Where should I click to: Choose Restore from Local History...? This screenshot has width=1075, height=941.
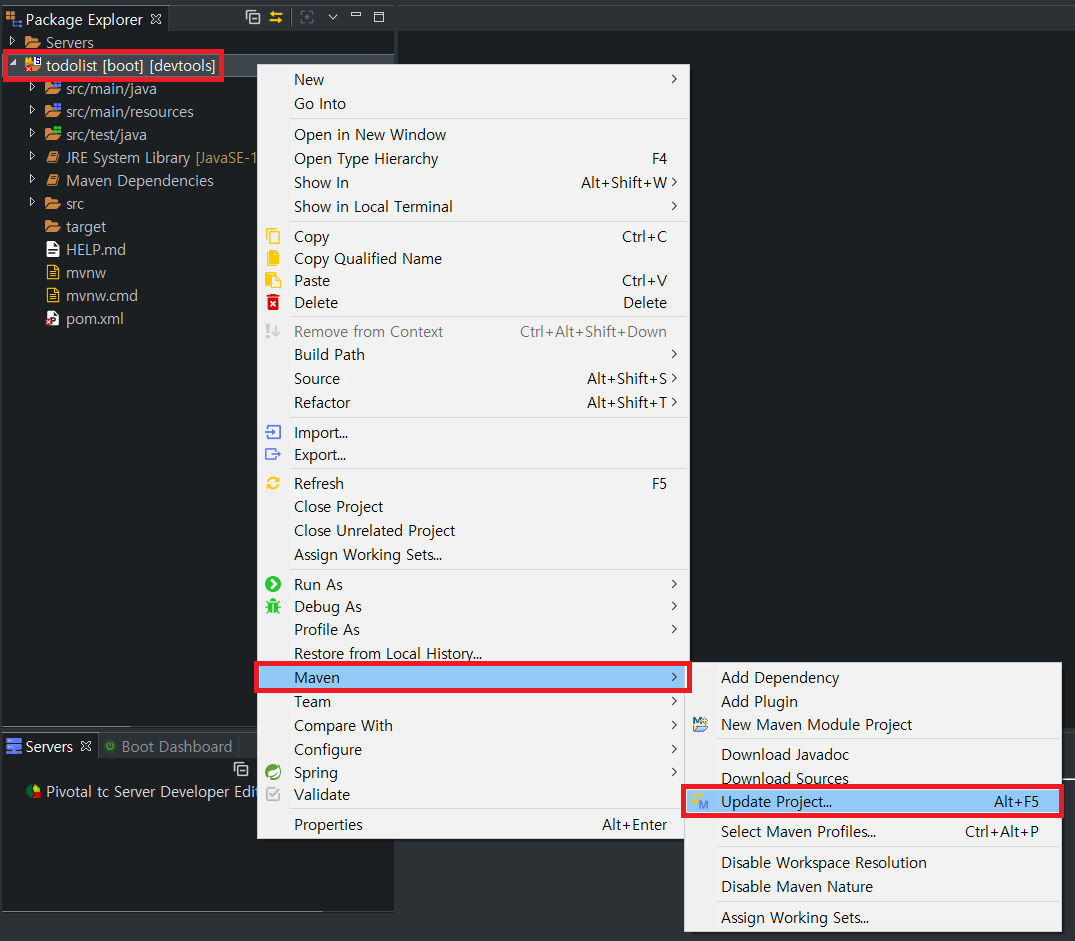[x=473, y=653]
